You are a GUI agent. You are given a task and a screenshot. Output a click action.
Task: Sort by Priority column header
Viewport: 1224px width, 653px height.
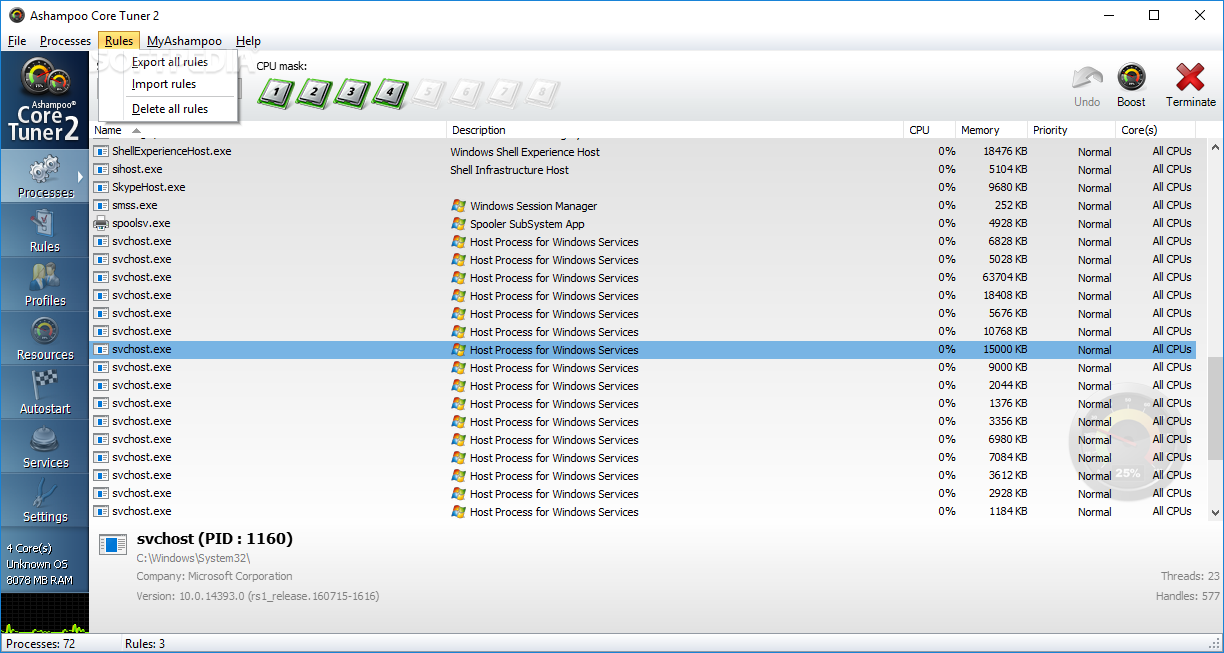coord(1072,130)
